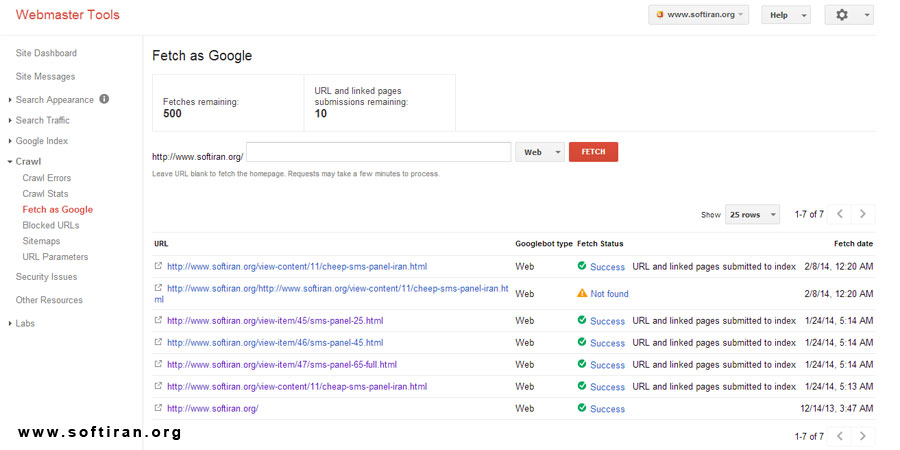Screen dimensions: 900x450
Task: Click the Fetch date column header
Action: pos(853,243)
